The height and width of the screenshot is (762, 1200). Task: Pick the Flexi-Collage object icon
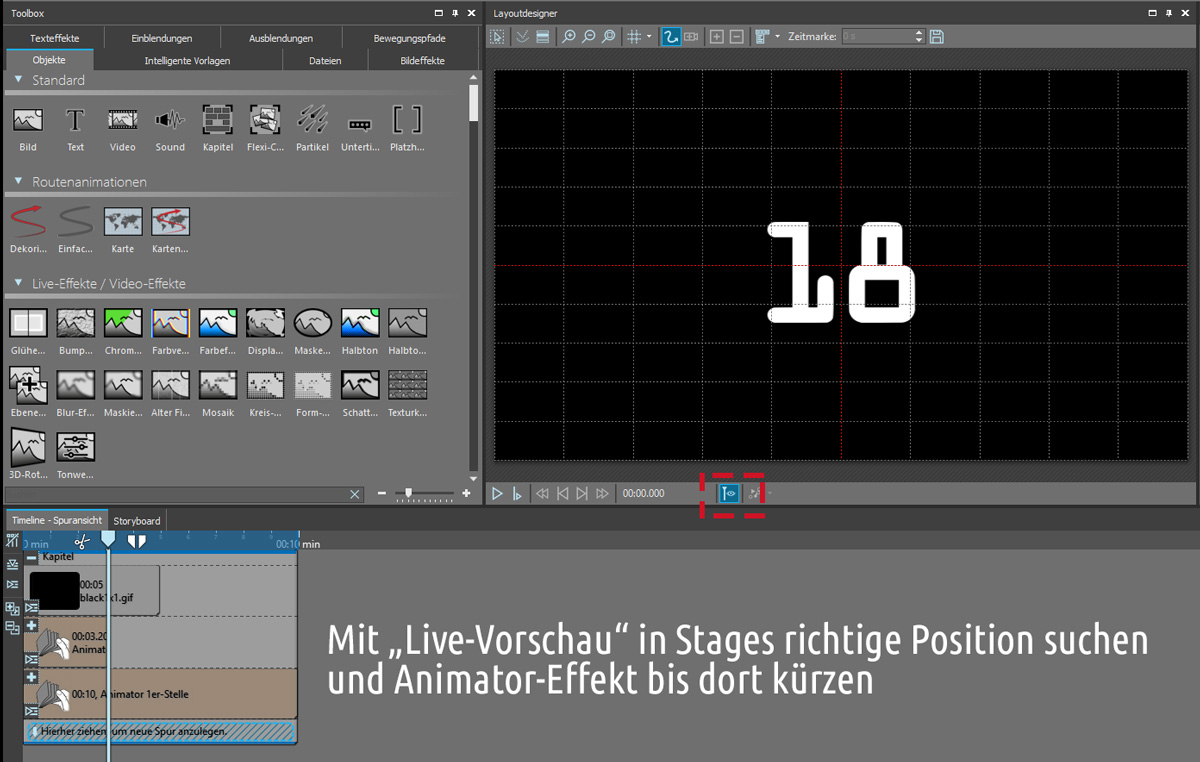click(x=265, y=121)
